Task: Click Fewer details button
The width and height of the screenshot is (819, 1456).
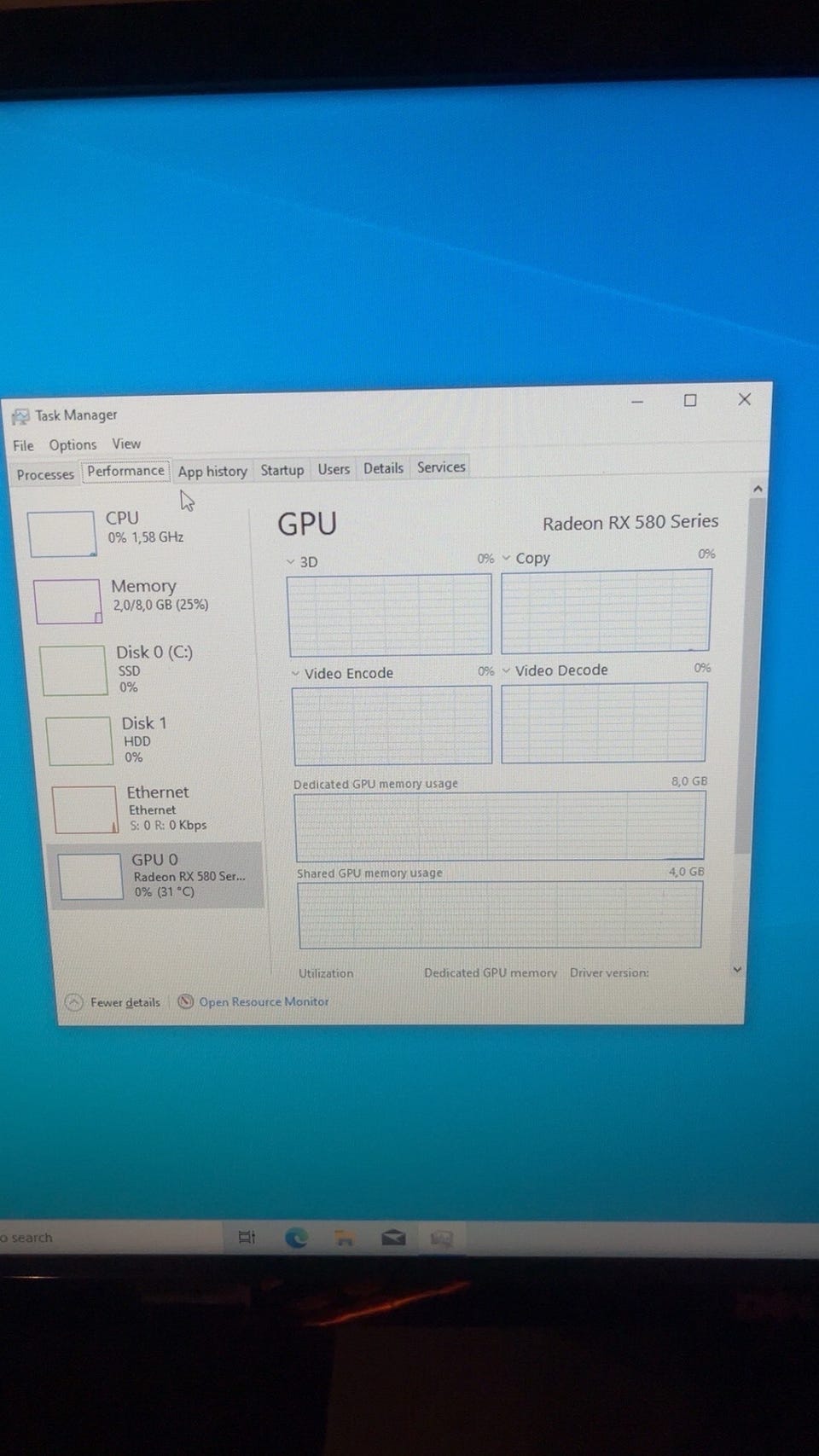Action: [113, 1002]
